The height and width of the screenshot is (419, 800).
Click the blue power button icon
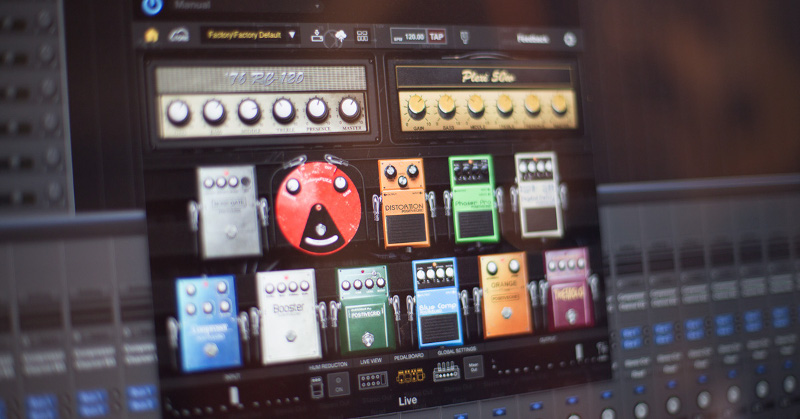[x=152, y=6]
